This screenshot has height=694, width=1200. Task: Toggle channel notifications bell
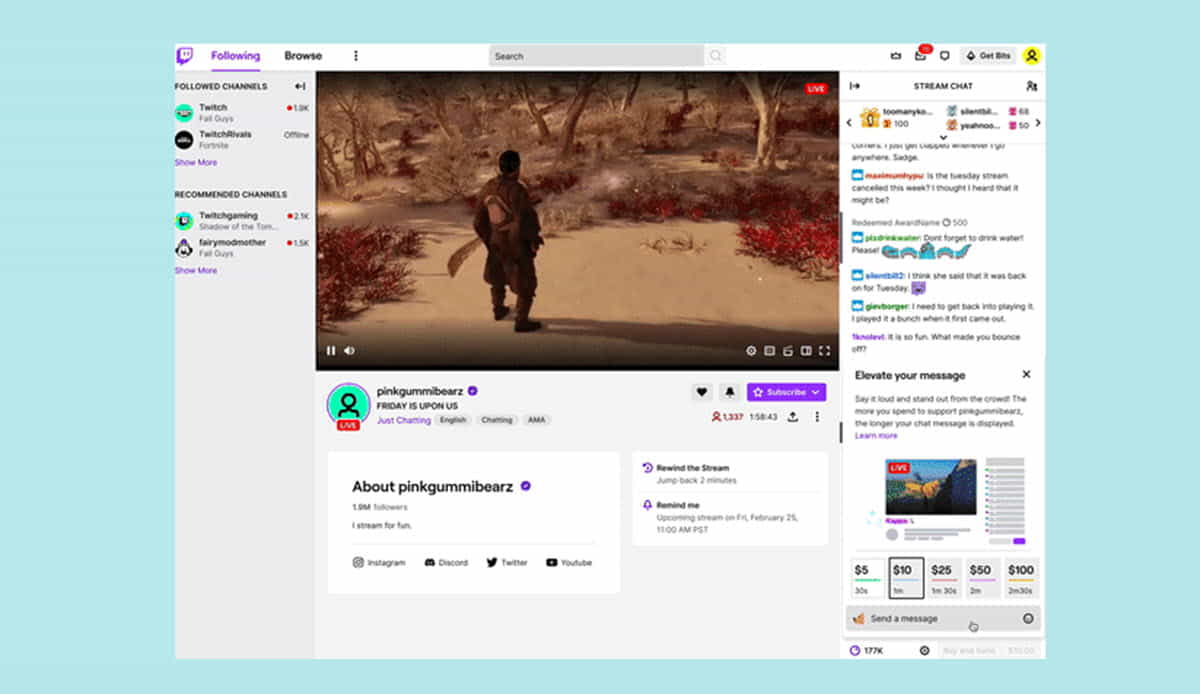pyautogui.click(x=730, y=392)
